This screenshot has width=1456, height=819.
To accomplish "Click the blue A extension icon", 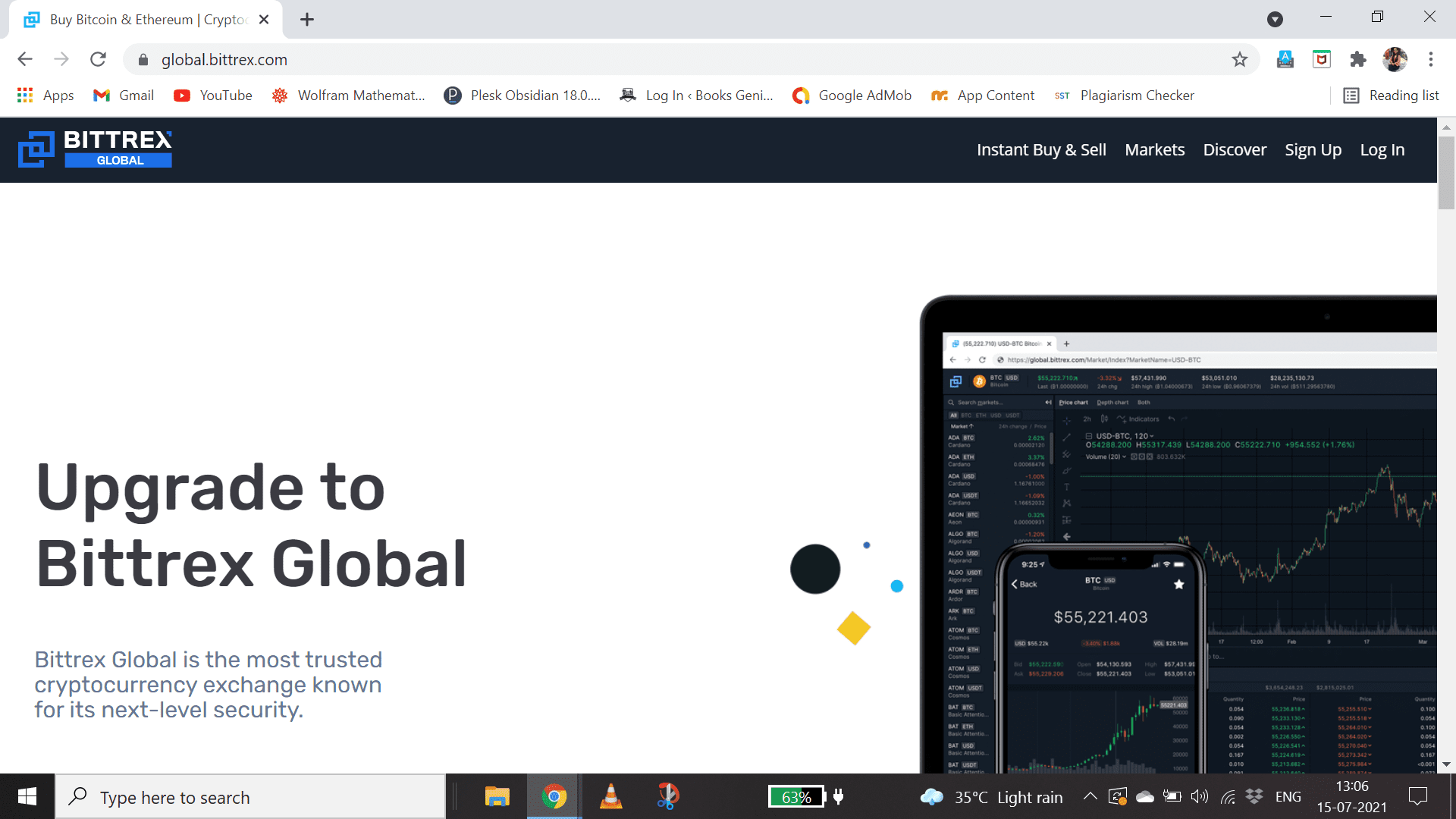I will pos(1285,59).
